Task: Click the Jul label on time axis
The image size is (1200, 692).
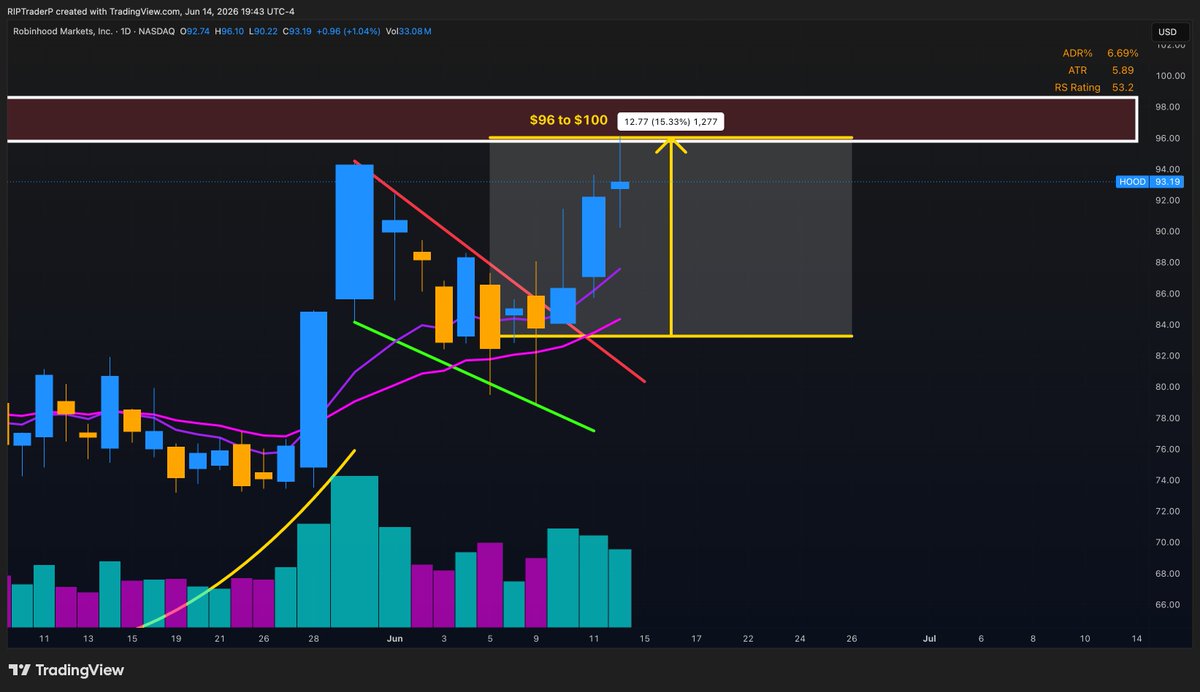Action: click(x=929, y=638)
